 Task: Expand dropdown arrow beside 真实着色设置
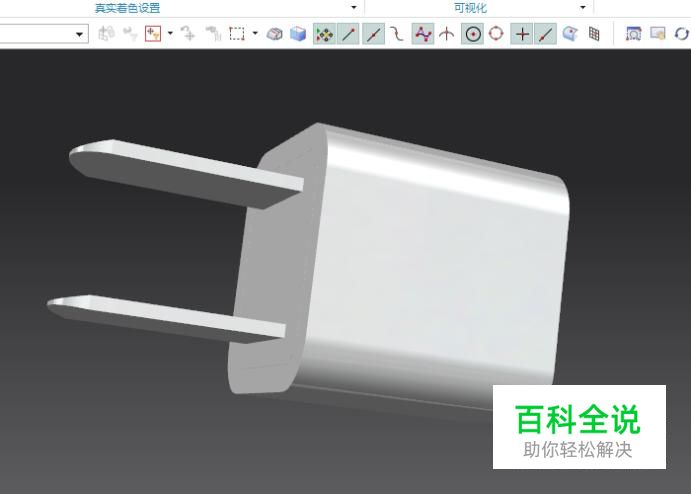click(x=354, y=7)
